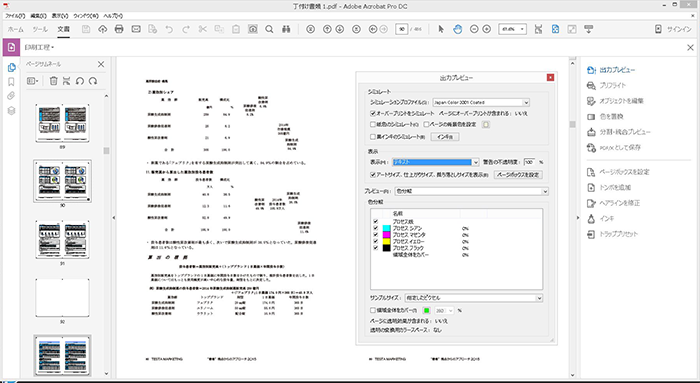Switch to the ツール tab
Screen dimensions: 700x383
(40, 29)
